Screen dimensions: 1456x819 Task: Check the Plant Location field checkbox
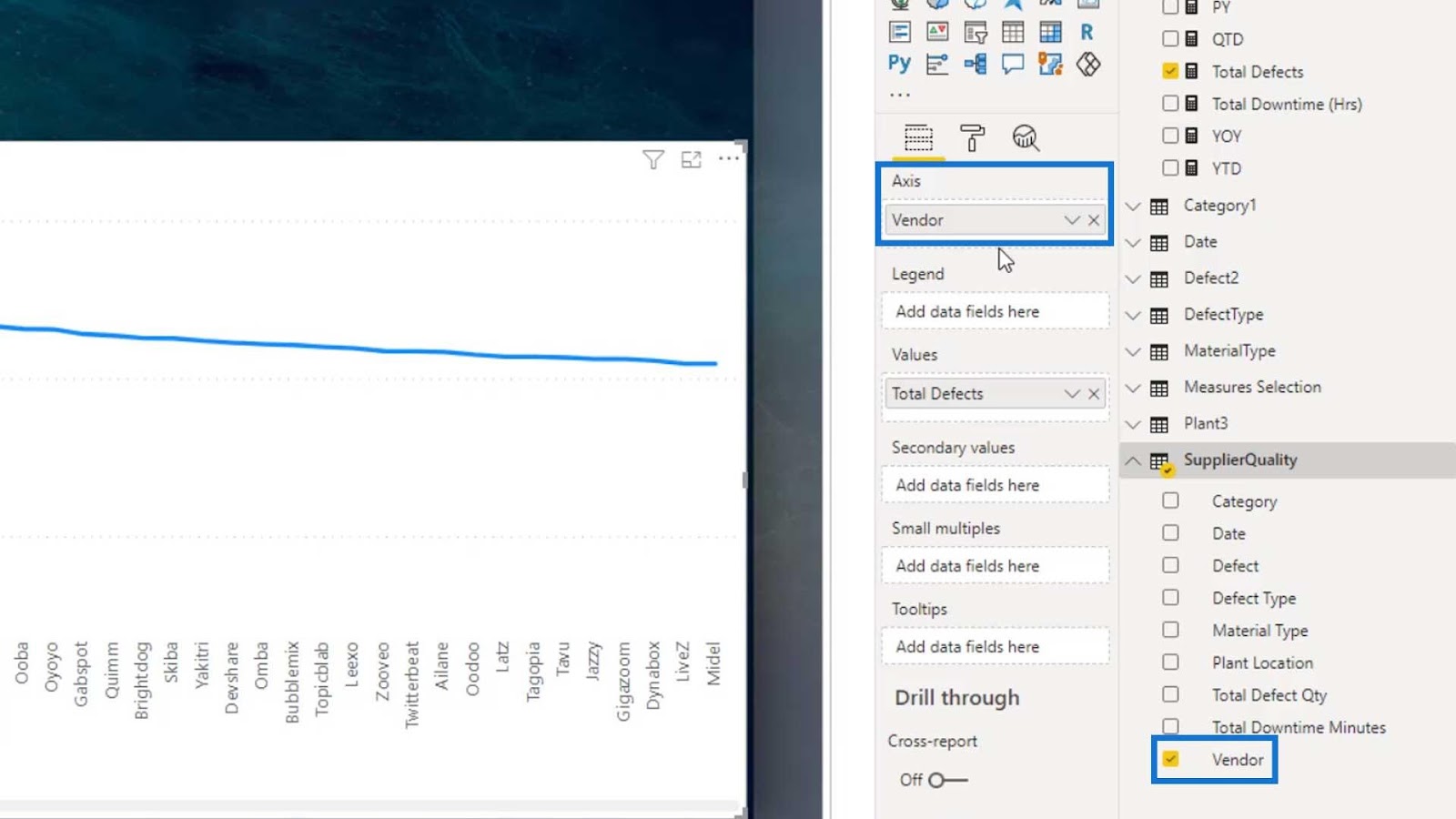1170,662
